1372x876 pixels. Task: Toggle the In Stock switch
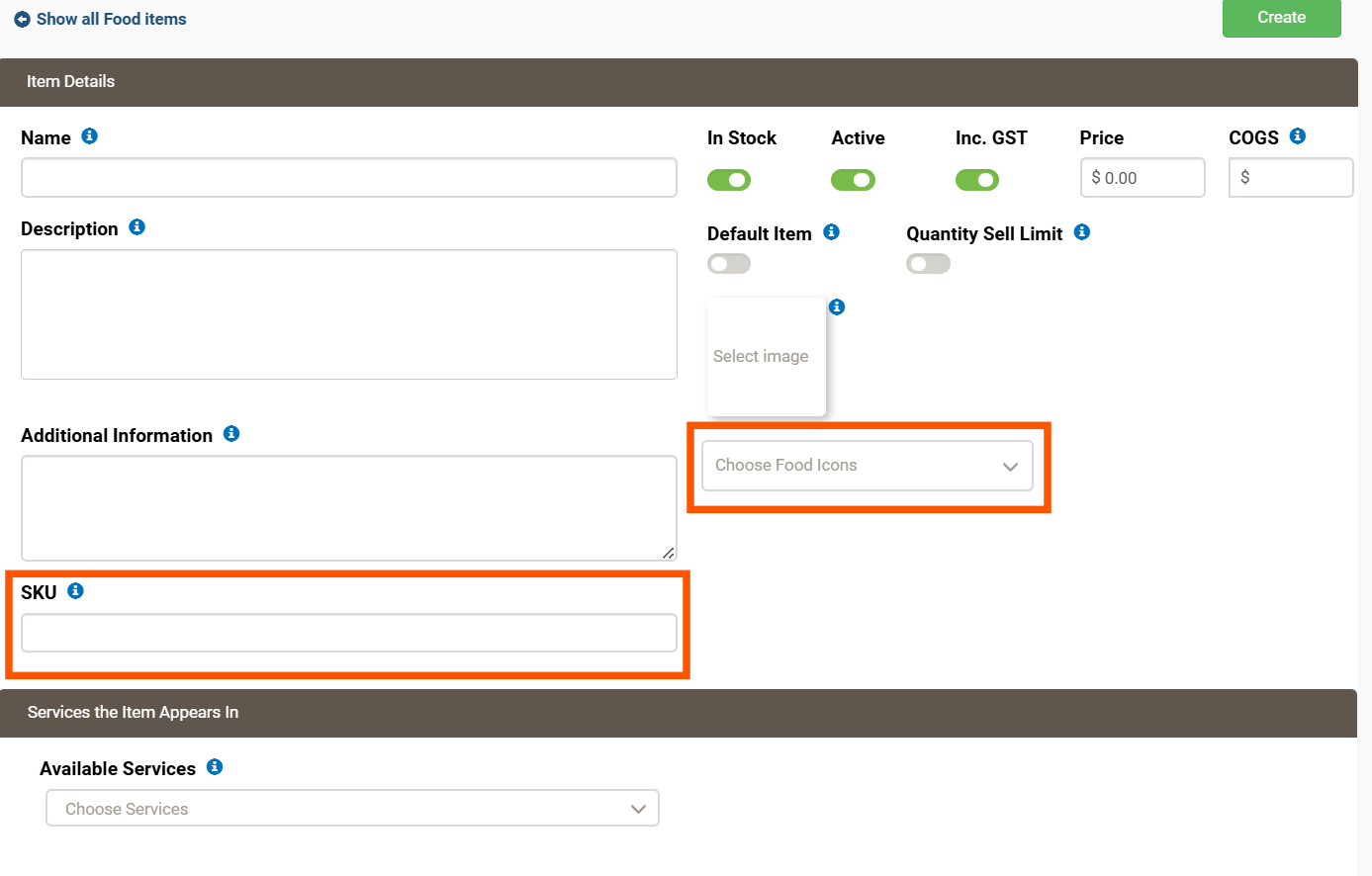pos(729,180)
